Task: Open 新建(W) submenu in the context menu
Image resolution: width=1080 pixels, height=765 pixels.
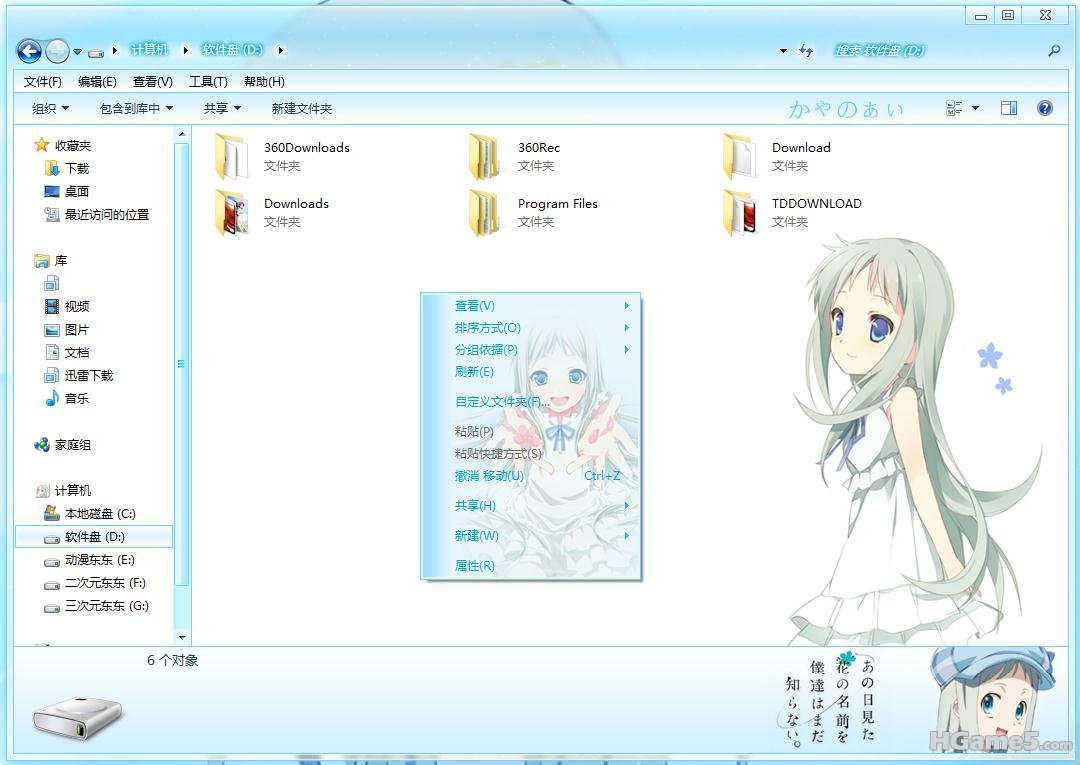Action: (531, 536)
